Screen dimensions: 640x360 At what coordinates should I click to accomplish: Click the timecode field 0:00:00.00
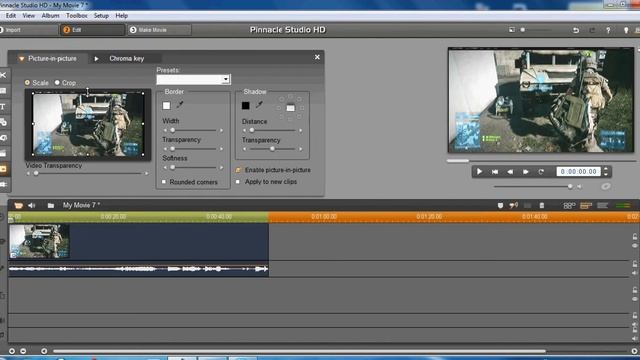[579, 172]
